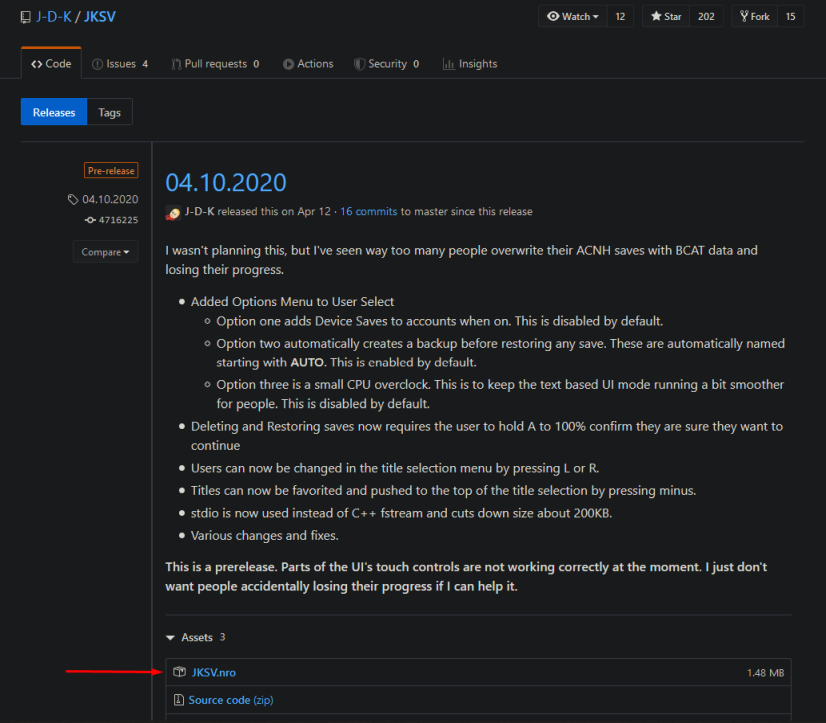Fork the JKSV repository
This screenshot has width=826, height=723.
point(754,16)
